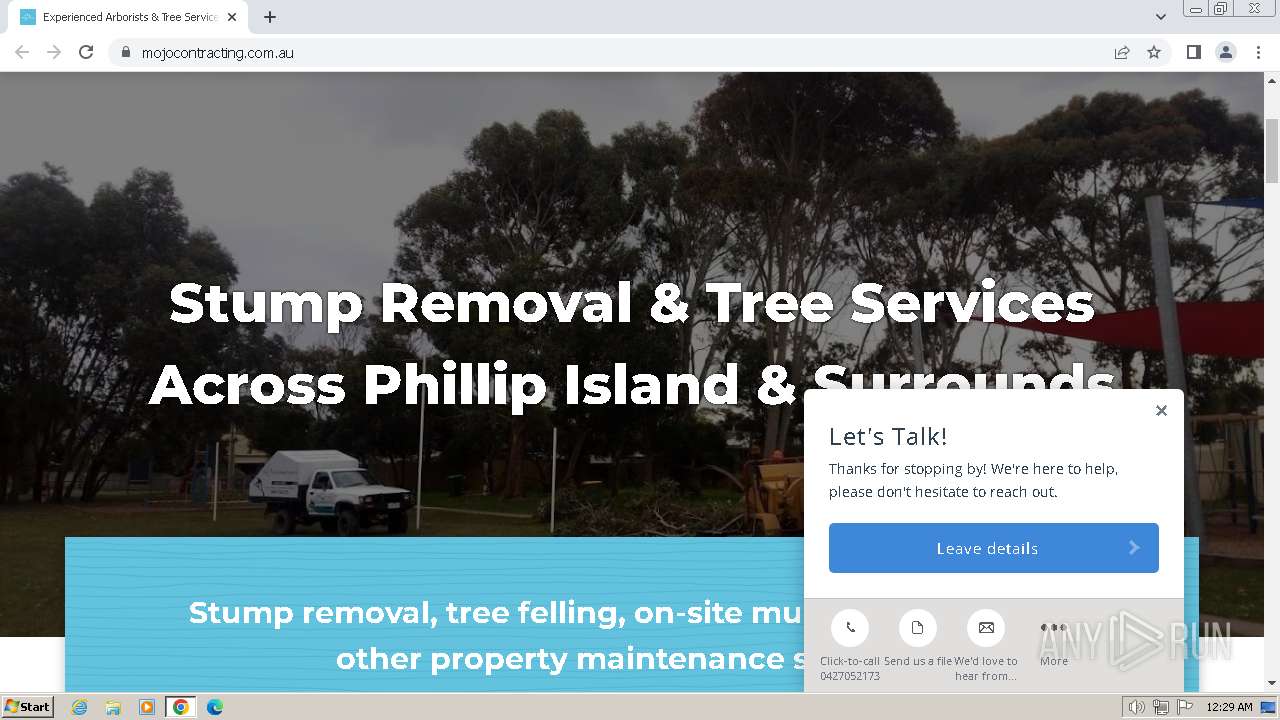Expand the tab search dropdown arrow
The width and height of the screenshot is (1280, 720).
coord(1161,17)
